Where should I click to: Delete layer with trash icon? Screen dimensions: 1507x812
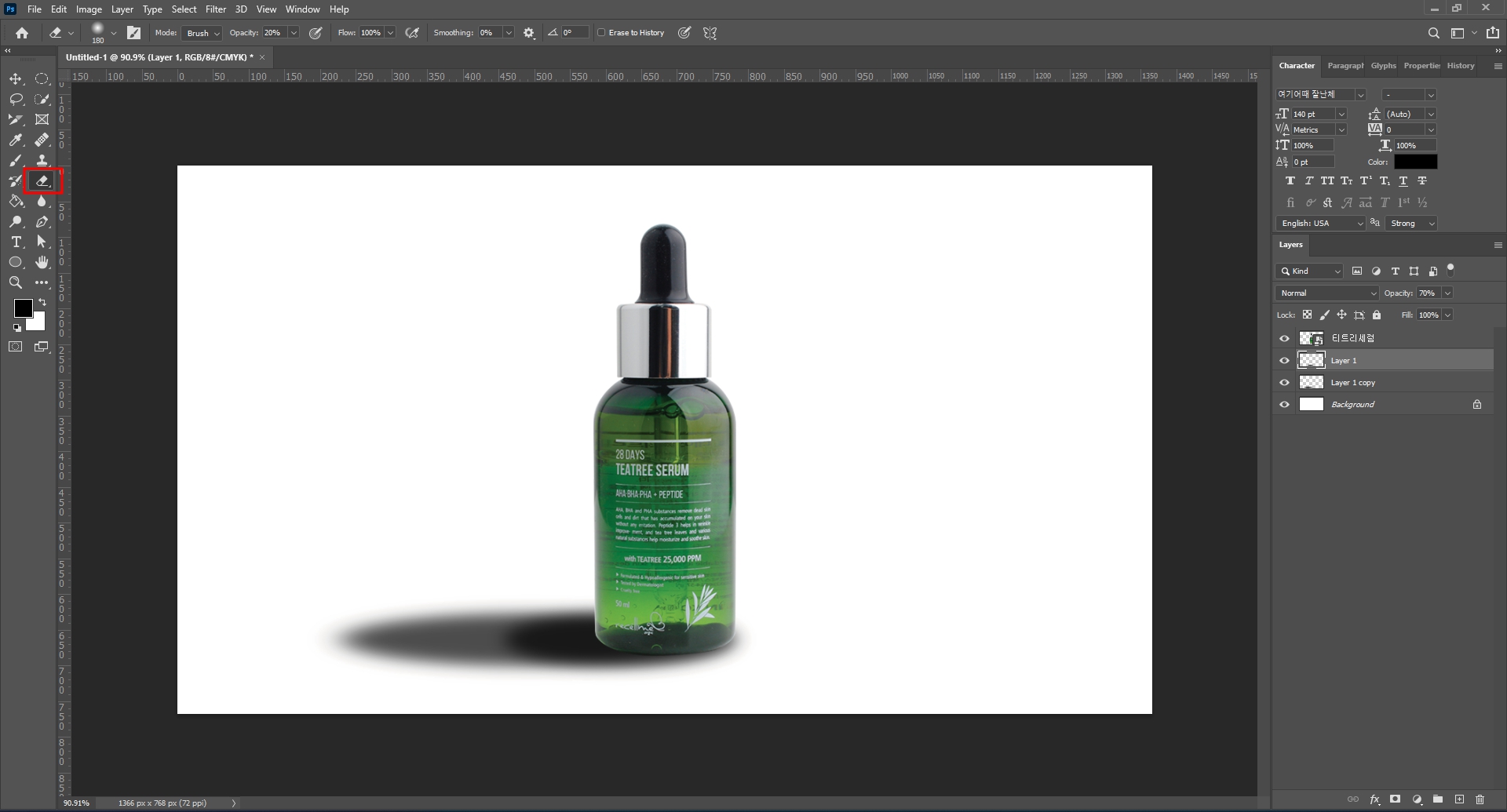coord(1480,799)
